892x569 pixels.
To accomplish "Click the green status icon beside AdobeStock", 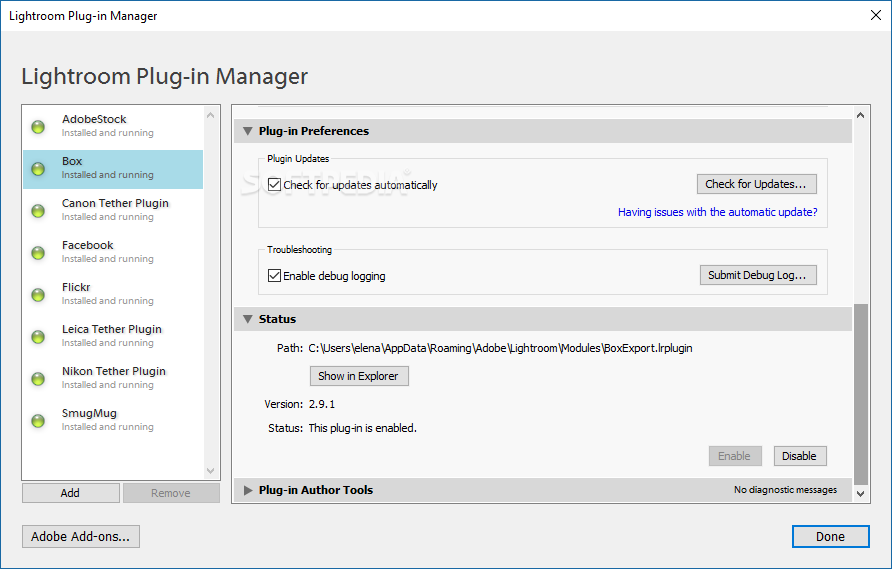I will click(x=38, y=127).
